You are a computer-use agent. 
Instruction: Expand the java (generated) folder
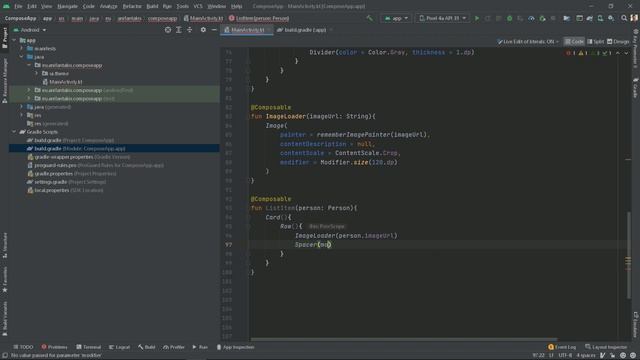[22, 107]
